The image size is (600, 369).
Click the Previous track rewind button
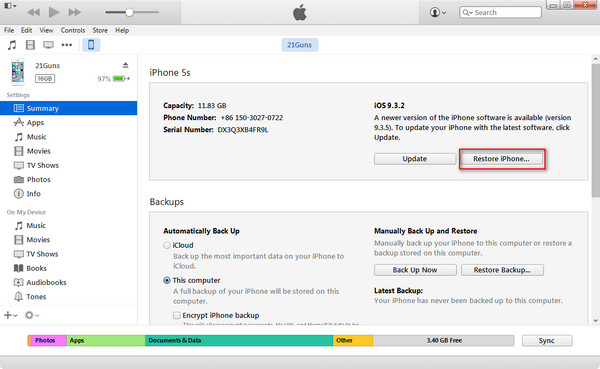pos(33,12)
